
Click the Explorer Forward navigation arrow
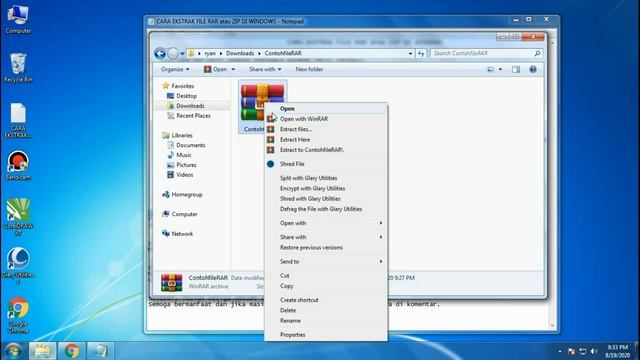[x=173, y=53]
